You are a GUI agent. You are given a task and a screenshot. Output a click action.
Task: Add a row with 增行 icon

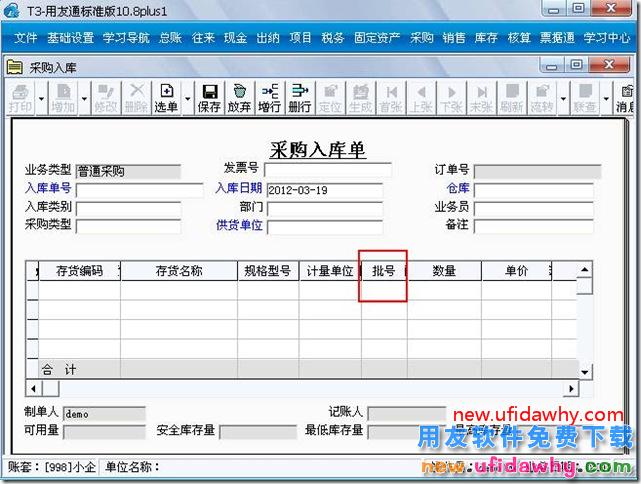click(x=269, y=98)
